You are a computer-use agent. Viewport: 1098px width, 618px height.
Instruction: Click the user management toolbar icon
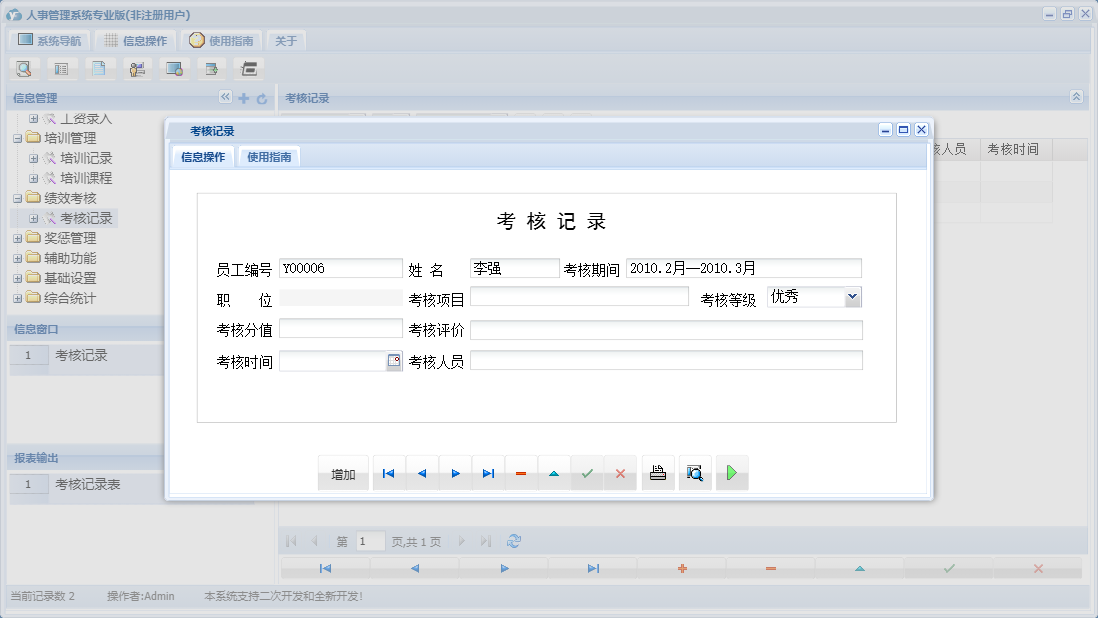(x=137, y=69)
